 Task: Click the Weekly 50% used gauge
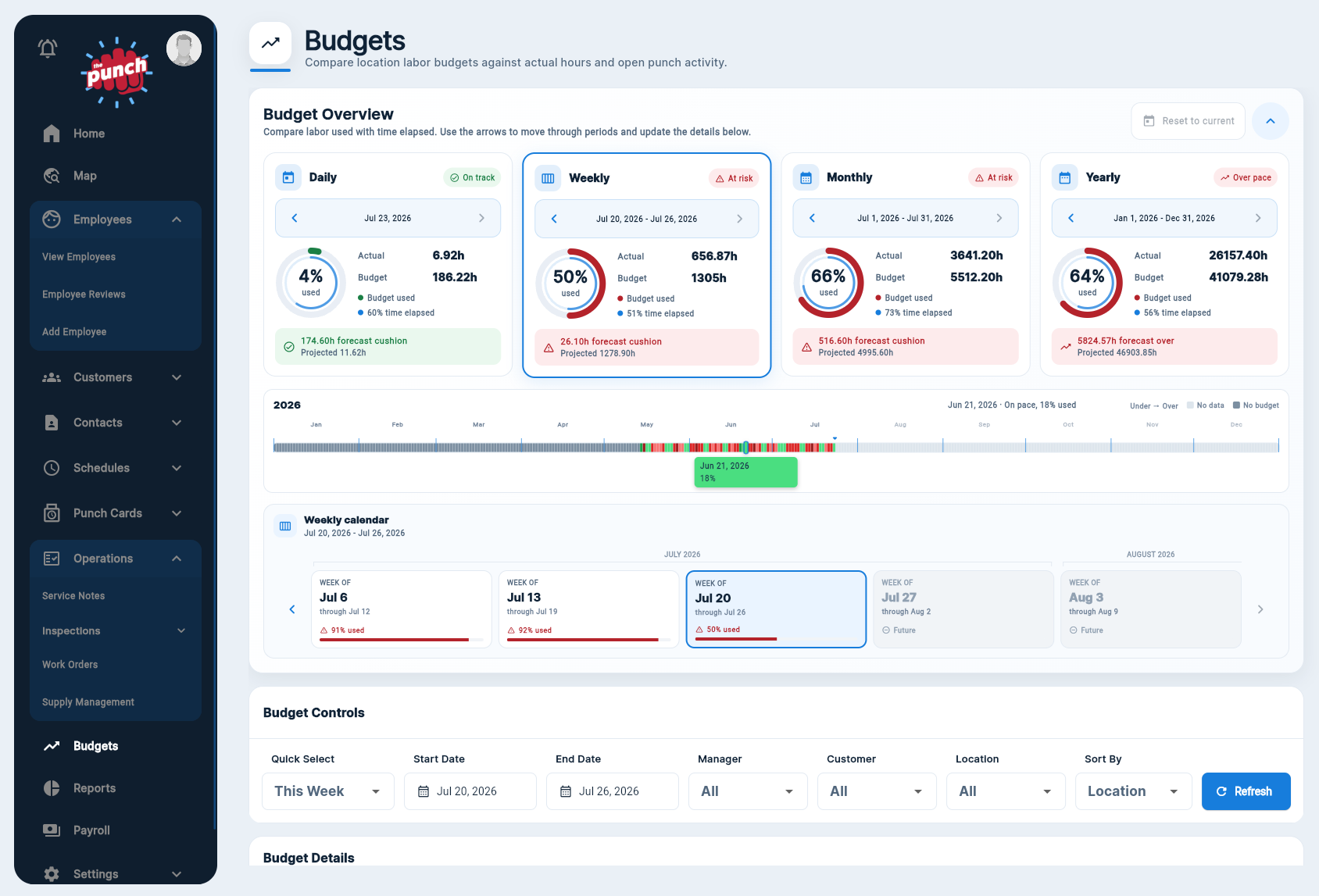click(570, 284)
